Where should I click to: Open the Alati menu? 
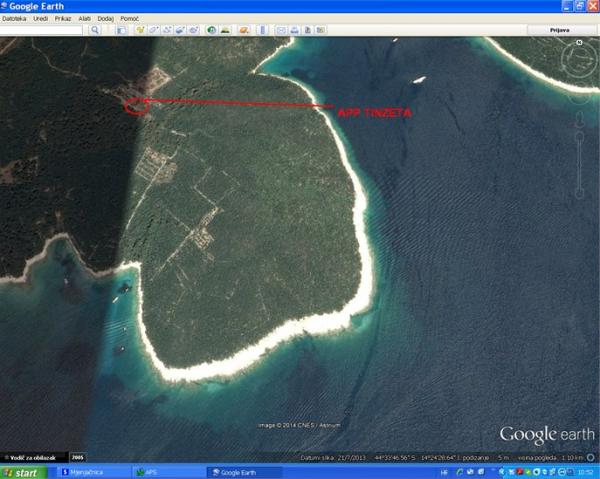pos(84,18)
